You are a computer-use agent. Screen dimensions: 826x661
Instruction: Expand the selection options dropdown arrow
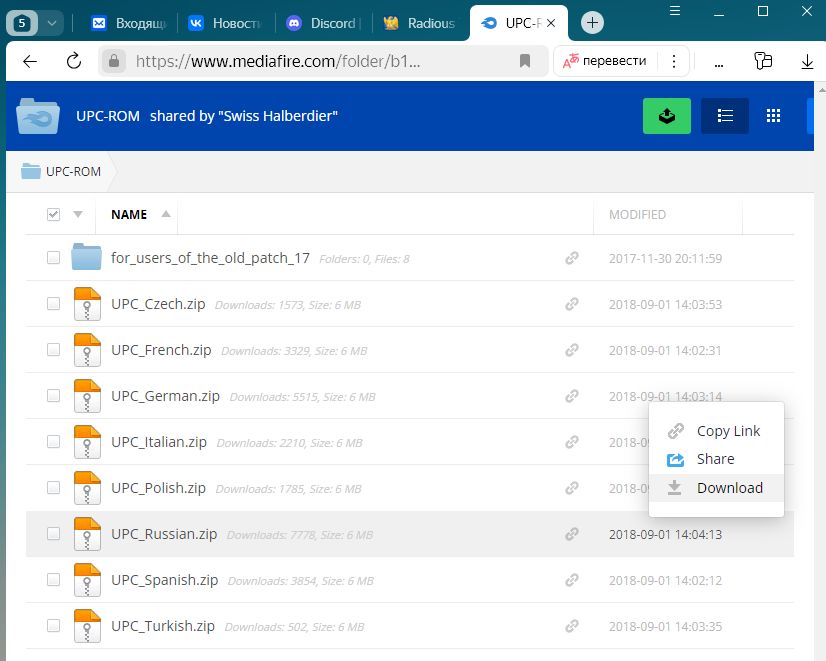78,214
